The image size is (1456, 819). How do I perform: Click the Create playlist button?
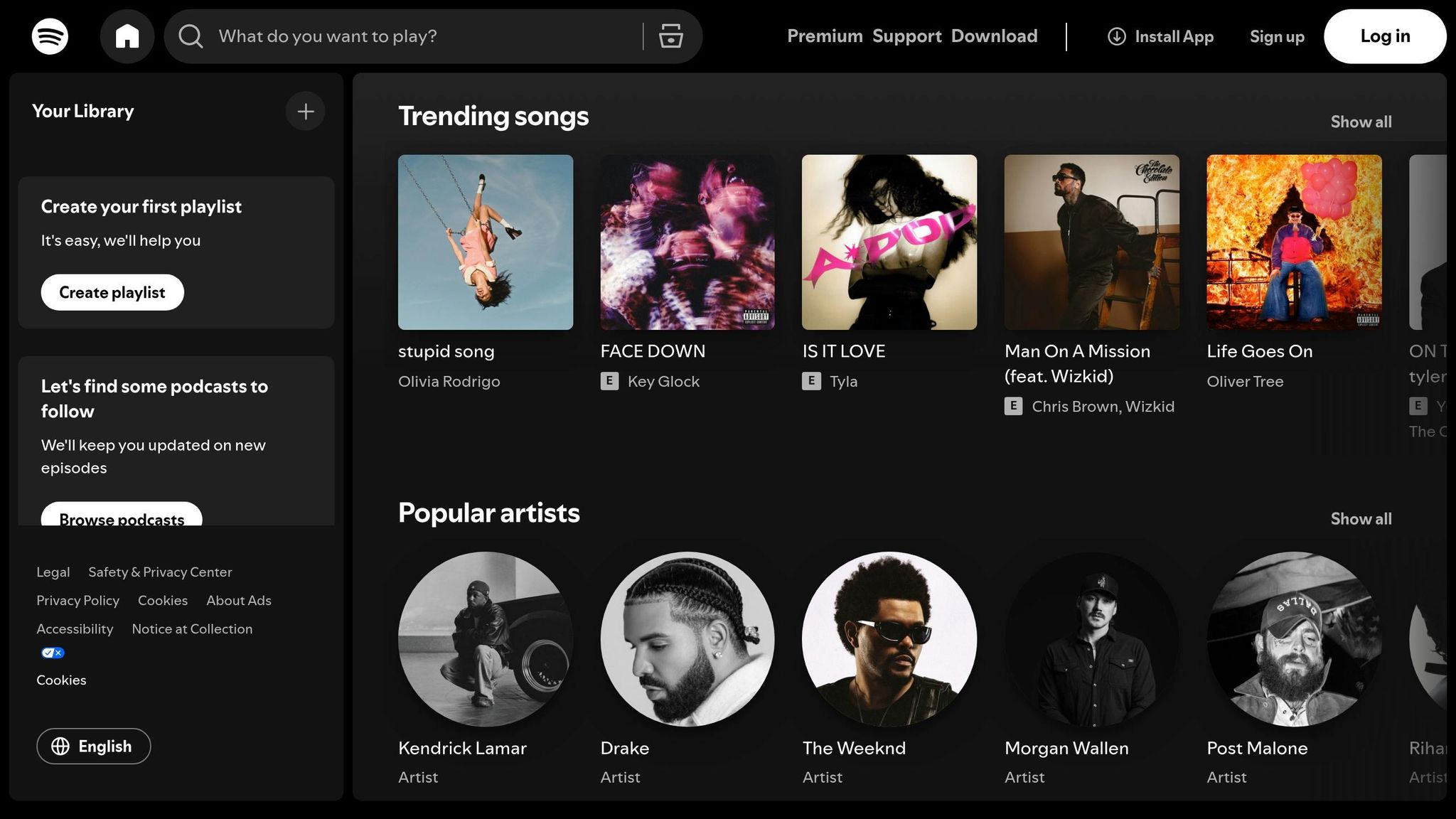click(112, 292)
